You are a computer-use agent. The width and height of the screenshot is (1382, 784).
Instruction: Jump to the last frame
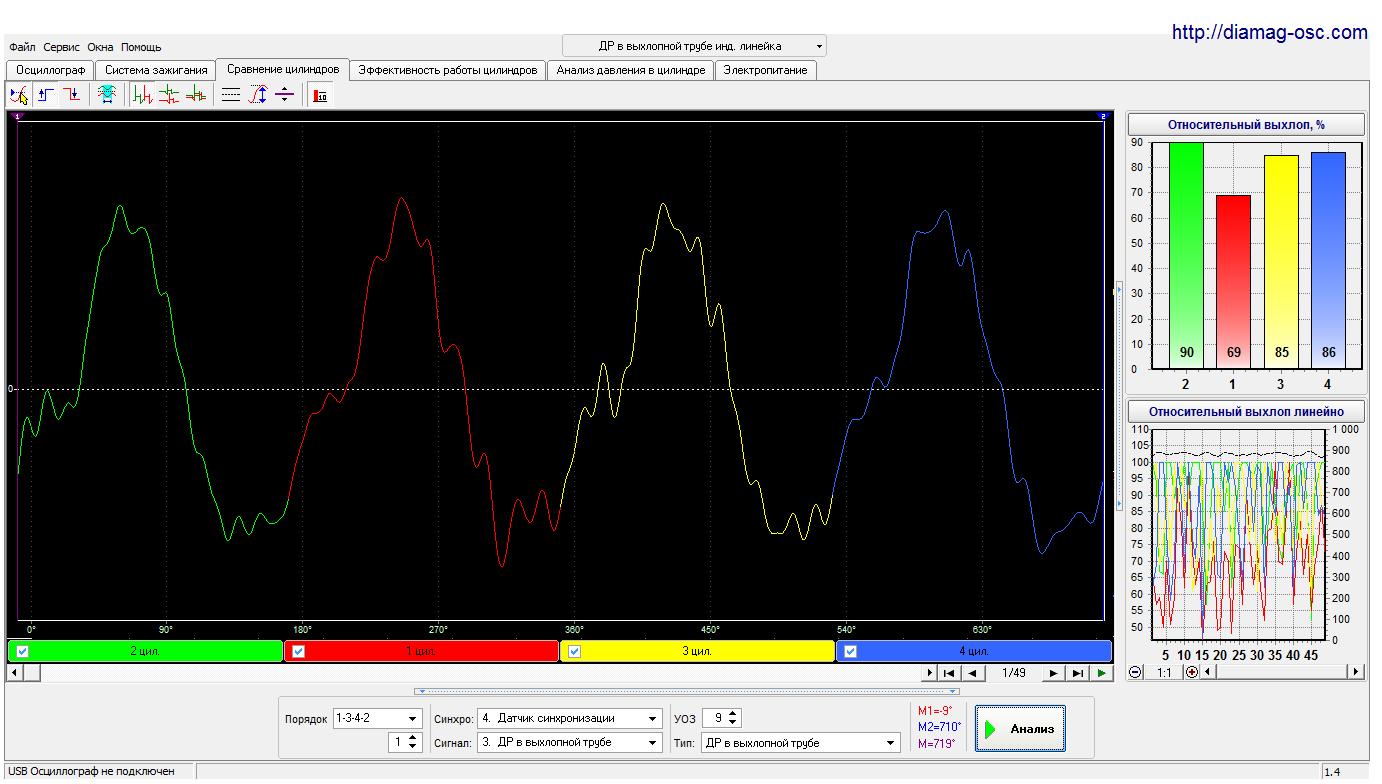coord(1078,673)
